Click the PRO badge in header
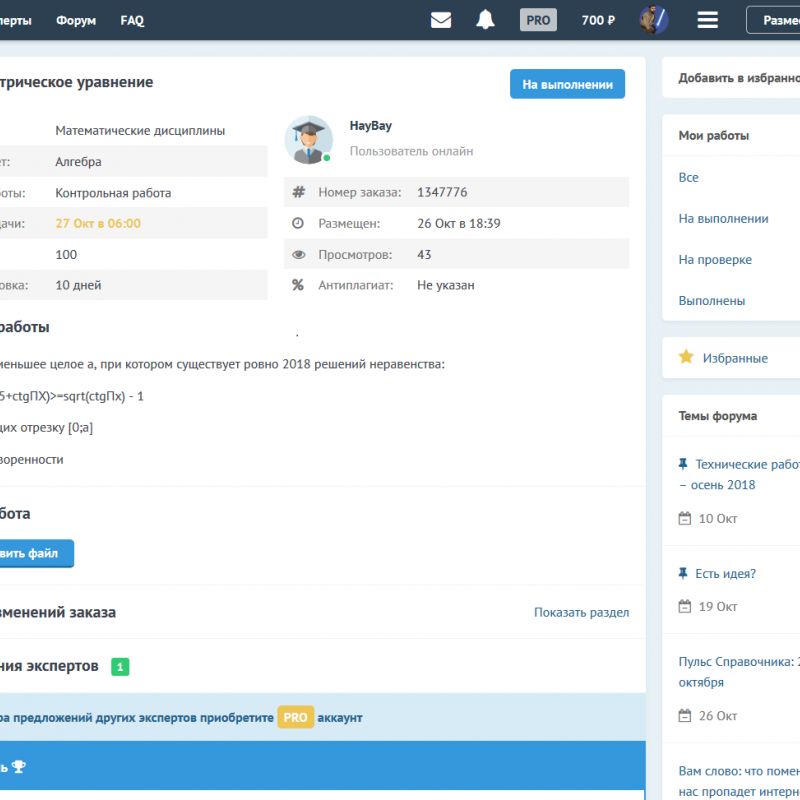800x800 pixels. coord(538,20)
